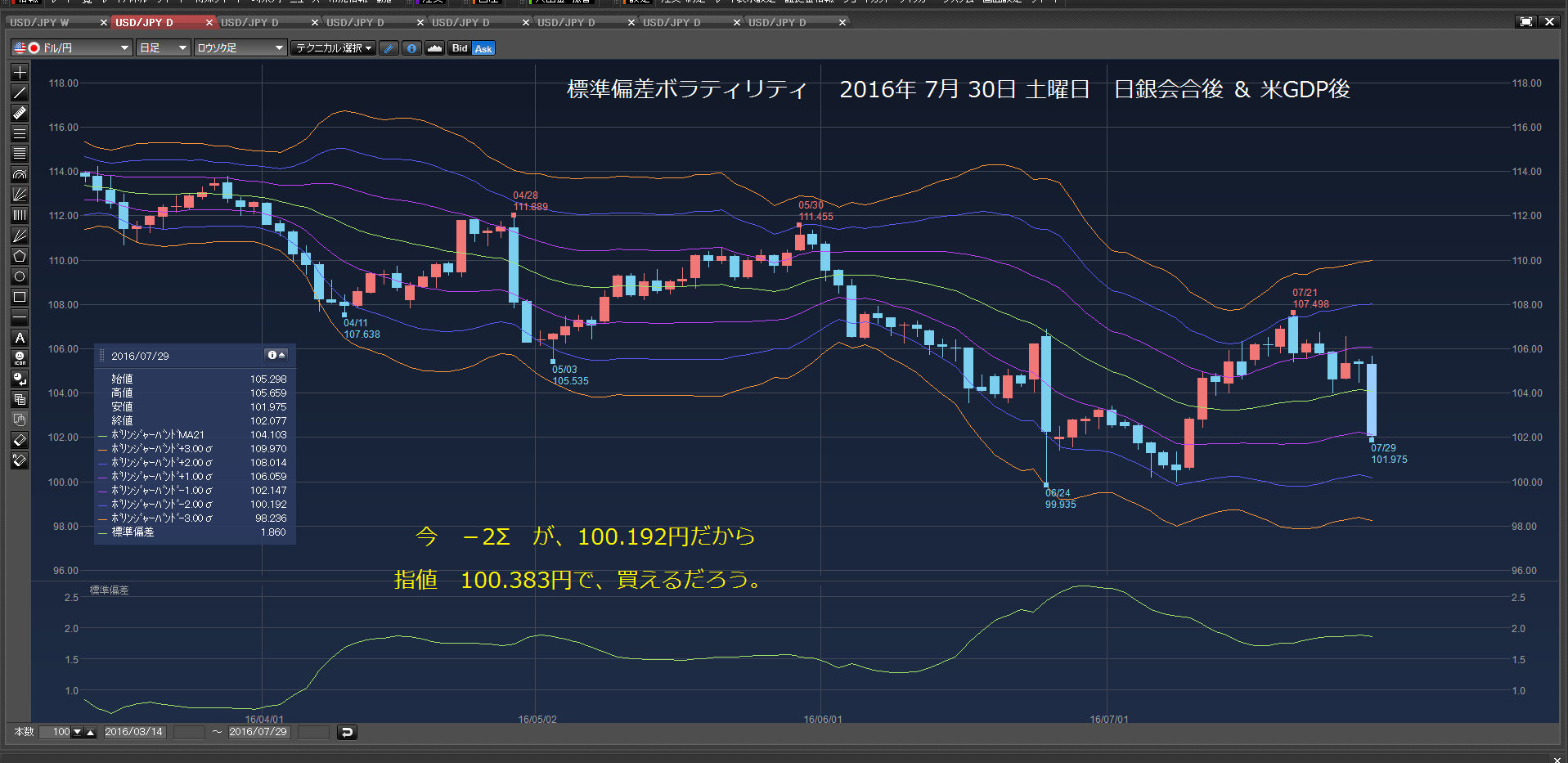Select the pentagon shape tool
This screenshot has height=763, width=1568.
tap(20, 256)
